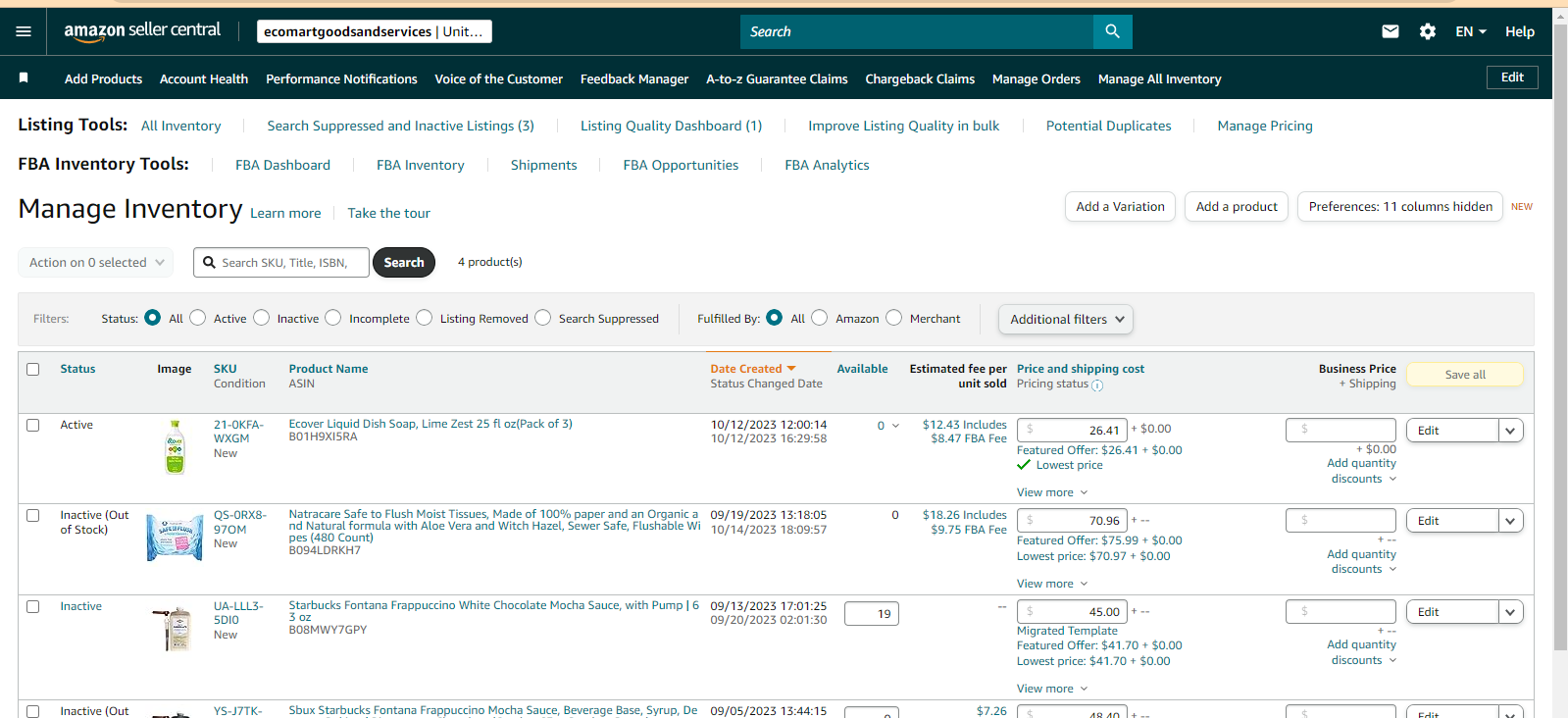Open the Starbucks White Chocolate Mocha image
Image resolution: width=1568 pixels, height=718 pixels.
tap(175, 628)
